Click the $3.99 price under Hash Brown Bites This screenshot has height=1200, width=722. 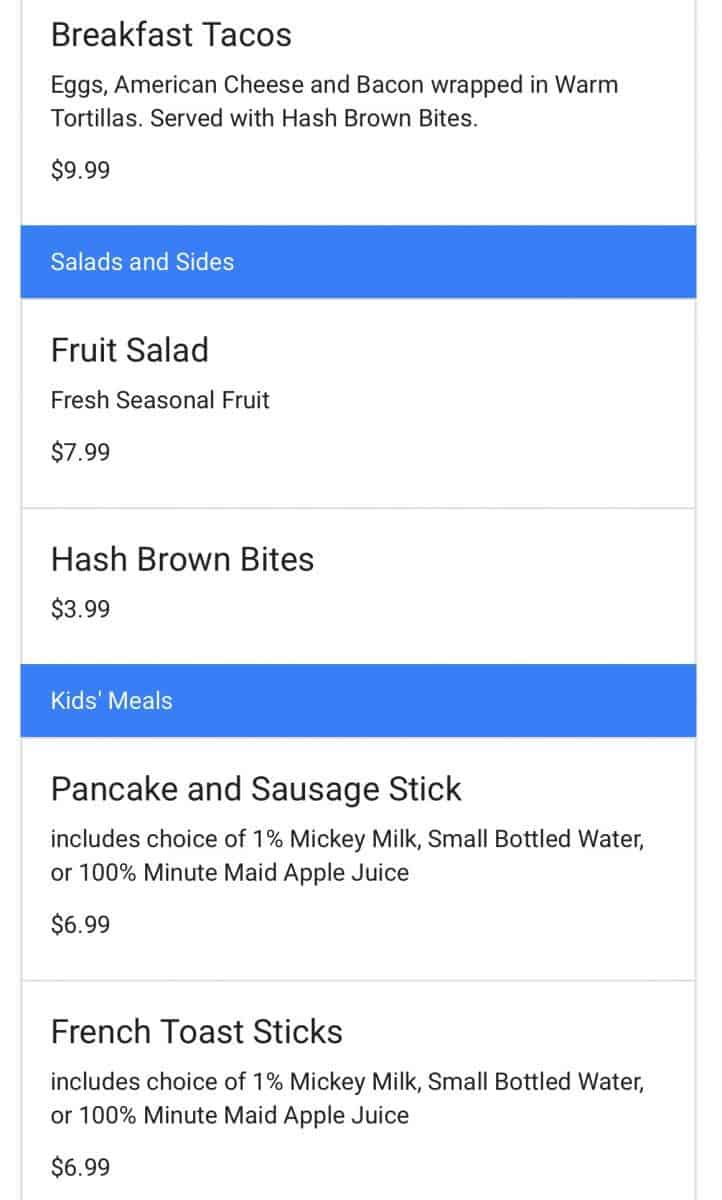coord(80,609)
